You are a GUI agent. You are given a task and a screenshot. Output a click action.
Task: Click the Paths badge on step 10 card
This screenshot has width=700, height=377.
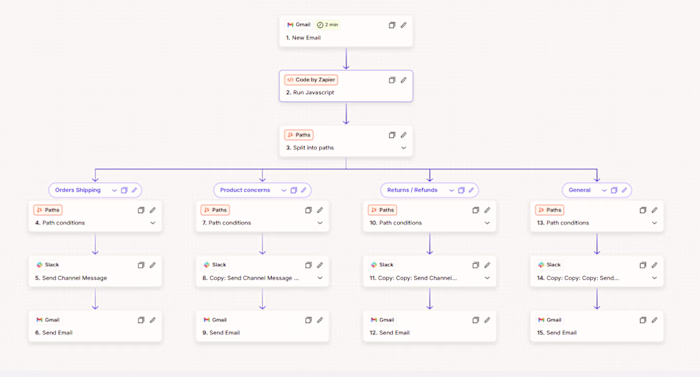[x=383, y=210]
